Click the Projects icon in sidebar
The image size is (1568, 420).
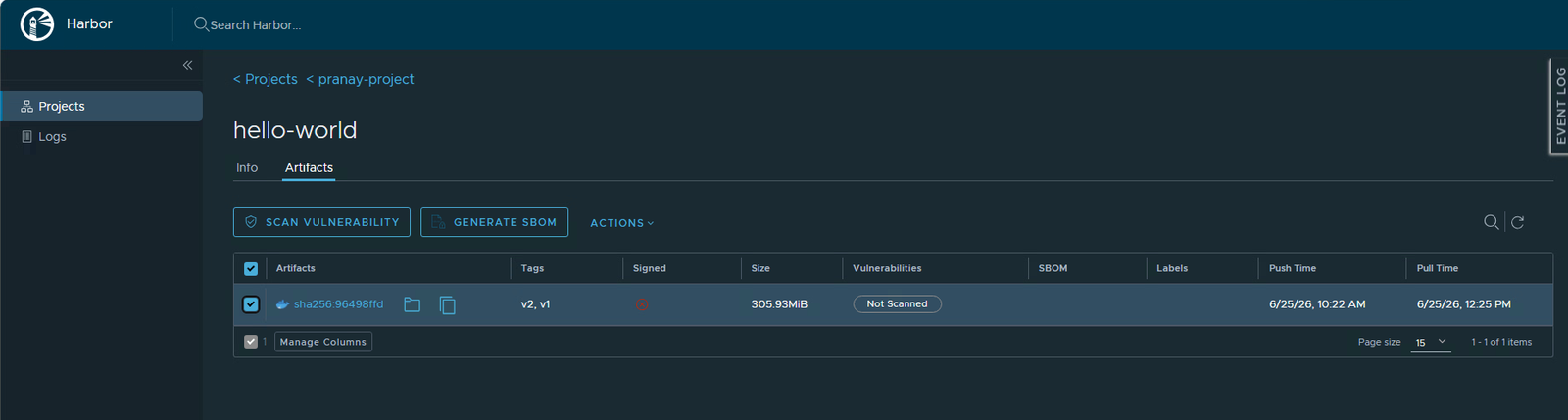pyautogui.click(x=26, y=106)
